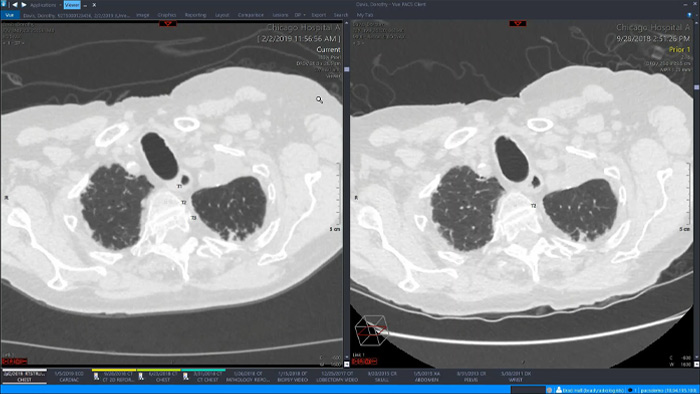Click the 3D orientation cube in the right viewport
Viewport: 700px width, 394px height.
click(371, 331)
